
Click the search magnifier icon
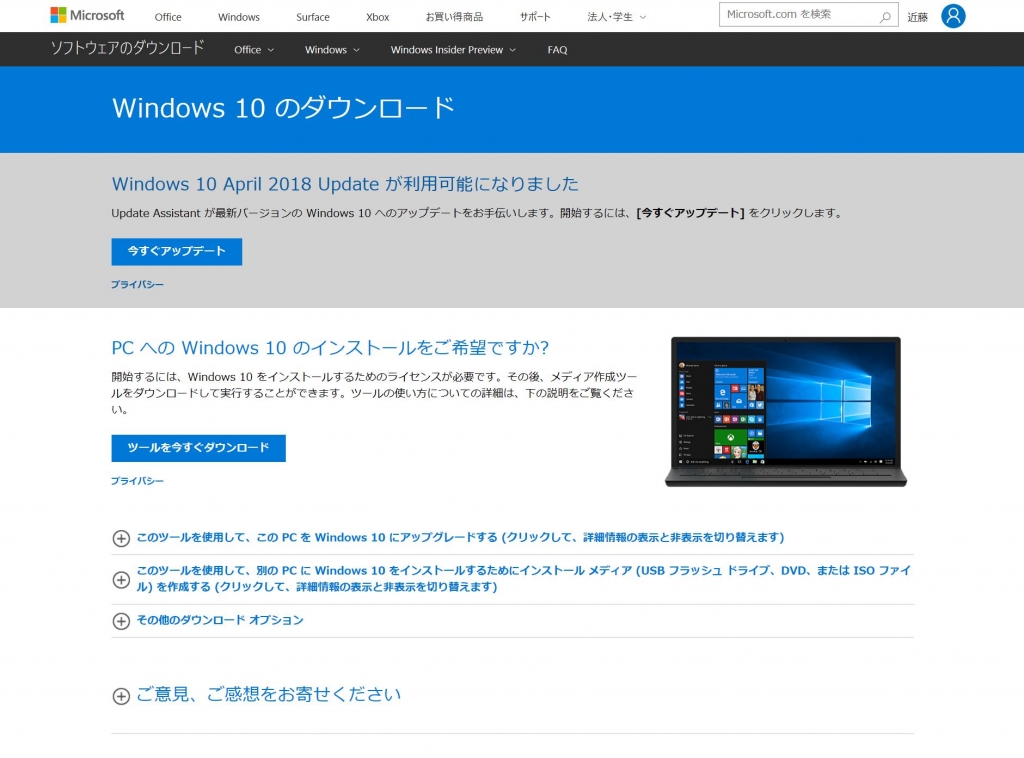[x=885, y=16]
